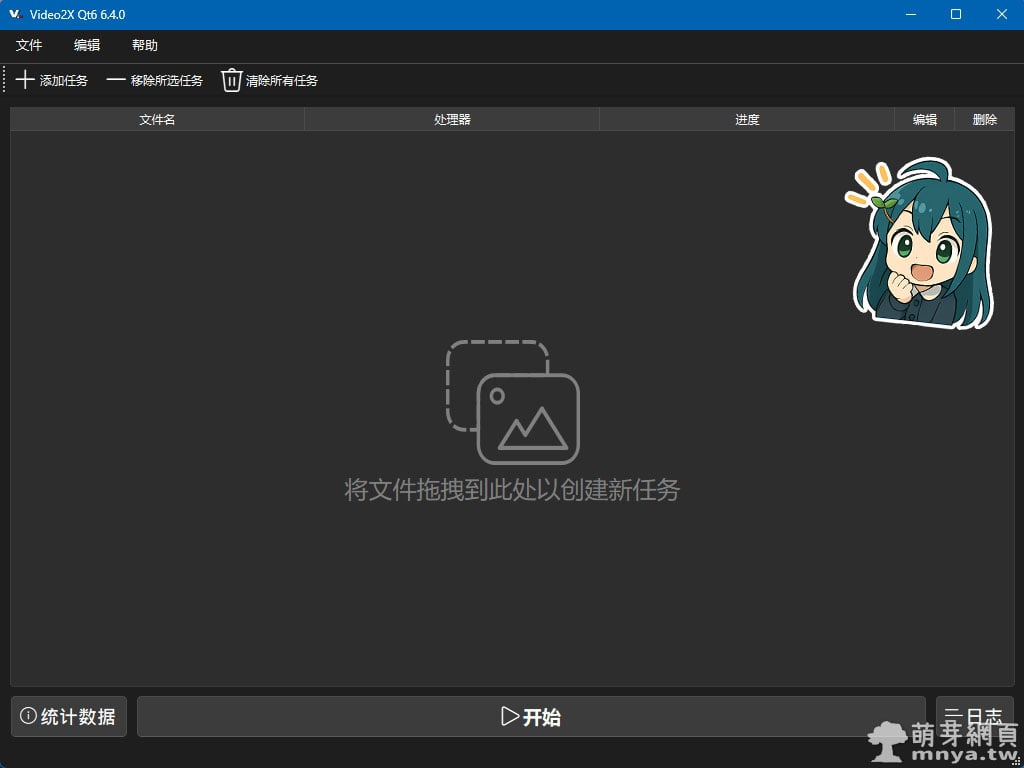Open the 帮助 menu

coord(145,45)
